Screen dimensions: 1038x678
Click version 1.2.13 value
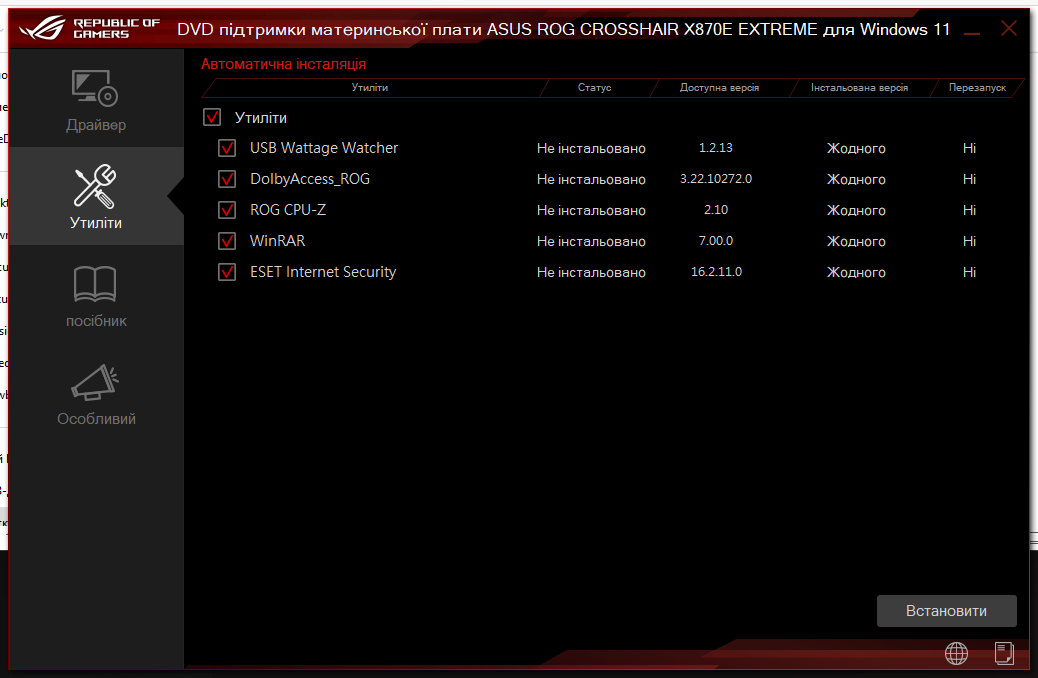coord(716,148)
